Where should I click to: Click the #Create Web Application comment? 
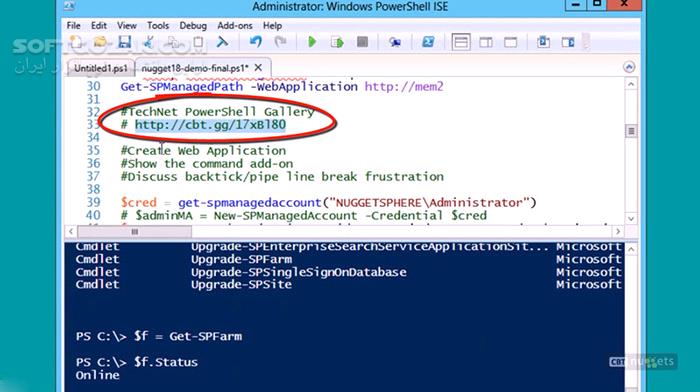pos(203,150)
